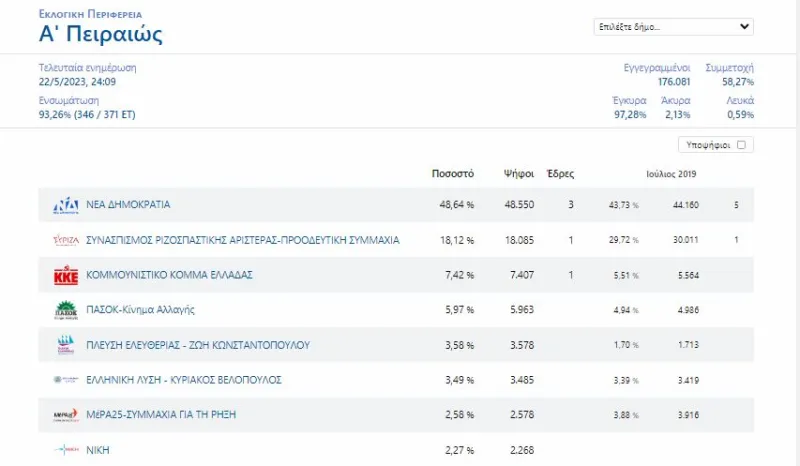This screenshot has width=800, height=466.
Task: Enable the Υποψήφιοι checkbox
Action: [741, 145]
